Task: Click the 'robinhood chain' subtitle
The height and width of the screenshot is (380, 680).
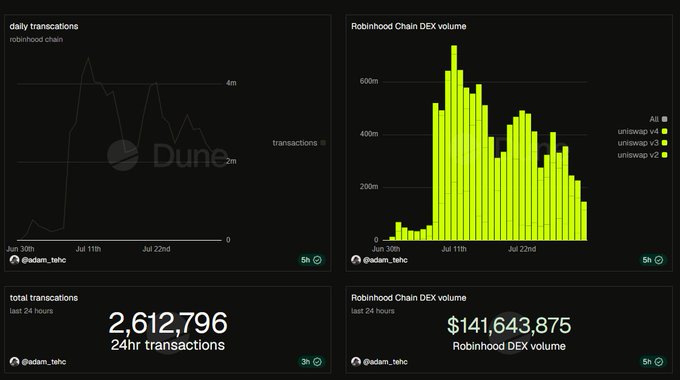Action: coord(36,39)
